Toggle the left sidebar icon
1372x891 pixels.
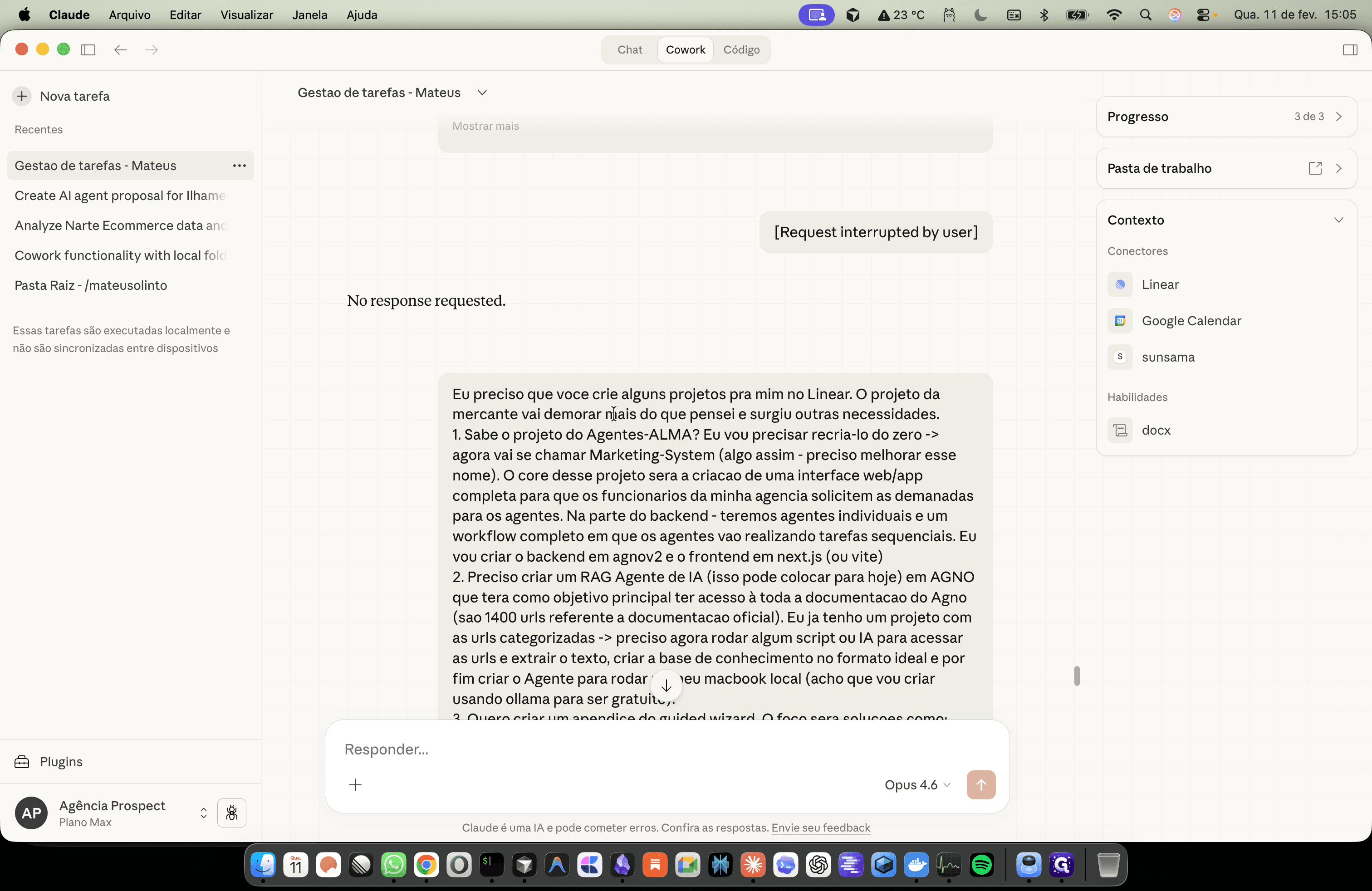tap(88, 49)
